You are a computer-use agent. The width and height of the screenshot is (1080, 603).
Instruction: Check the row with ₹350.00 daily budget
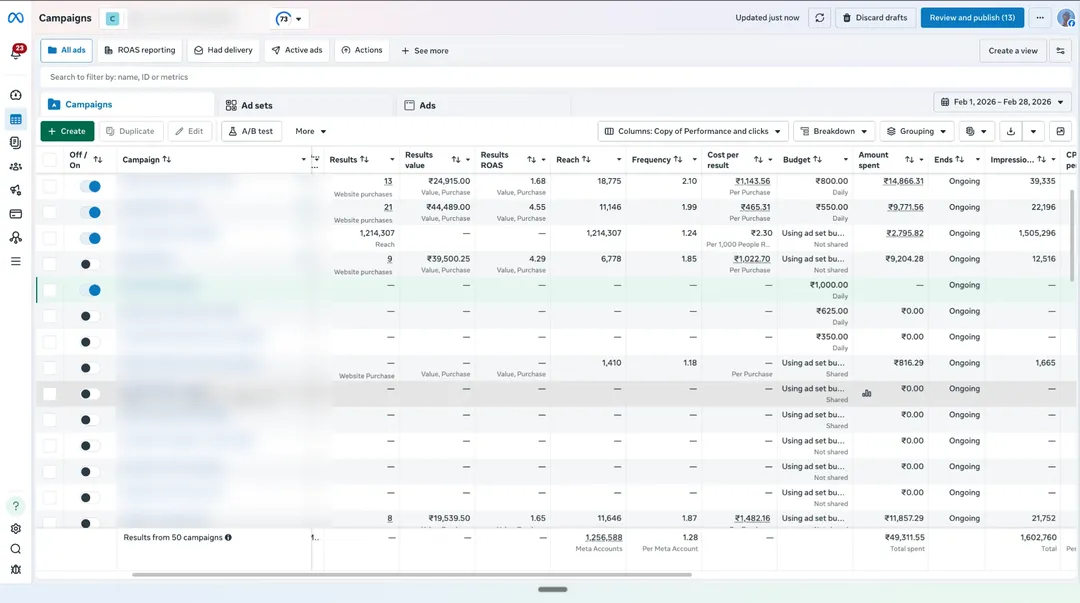(x=50, y=342)
